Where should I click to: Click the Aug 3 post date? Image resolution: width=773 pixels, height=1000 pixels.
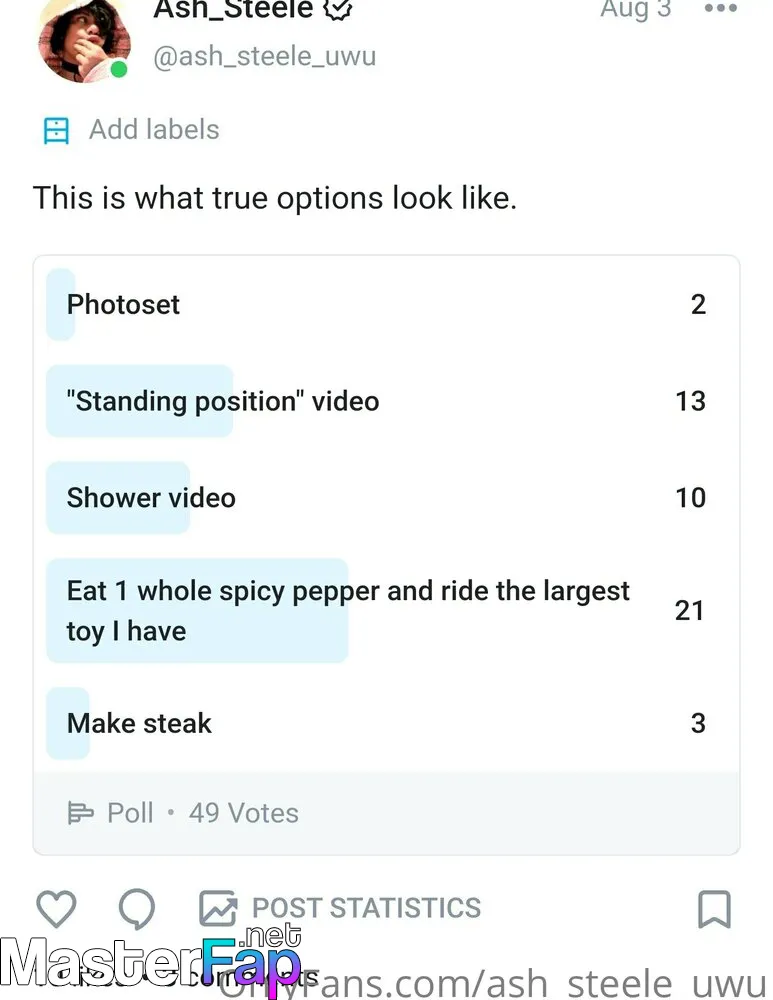click(x=636, y=9)
